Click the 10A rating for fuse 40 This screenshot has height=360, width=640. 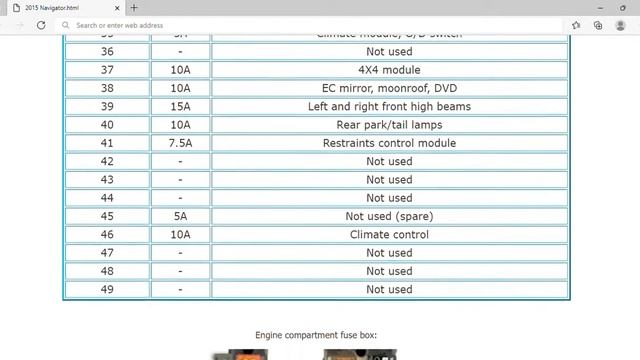[x=180, y=125]
